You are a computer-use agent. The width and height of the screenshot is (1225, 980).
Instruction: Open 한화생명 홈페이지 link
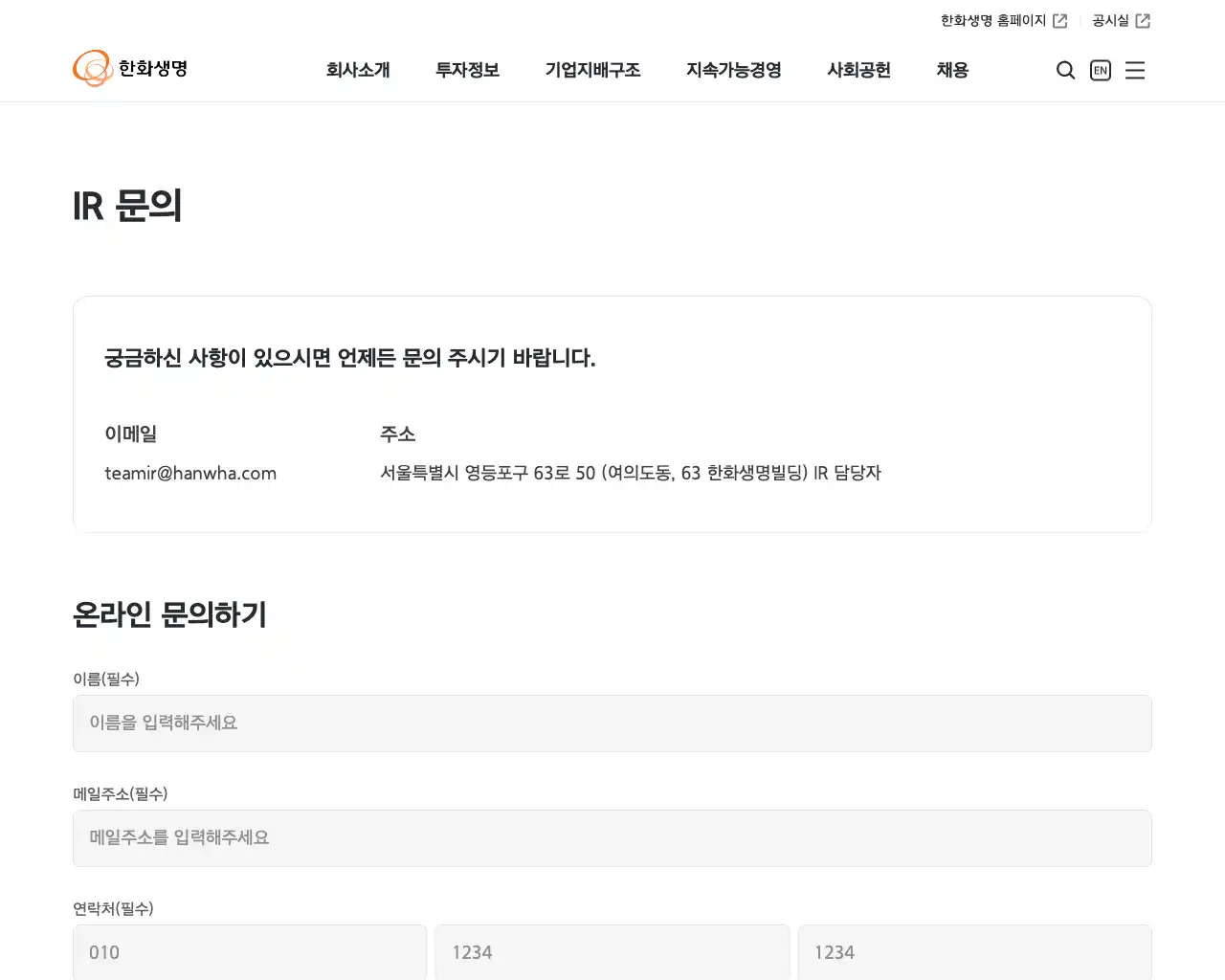click(993, 19)
